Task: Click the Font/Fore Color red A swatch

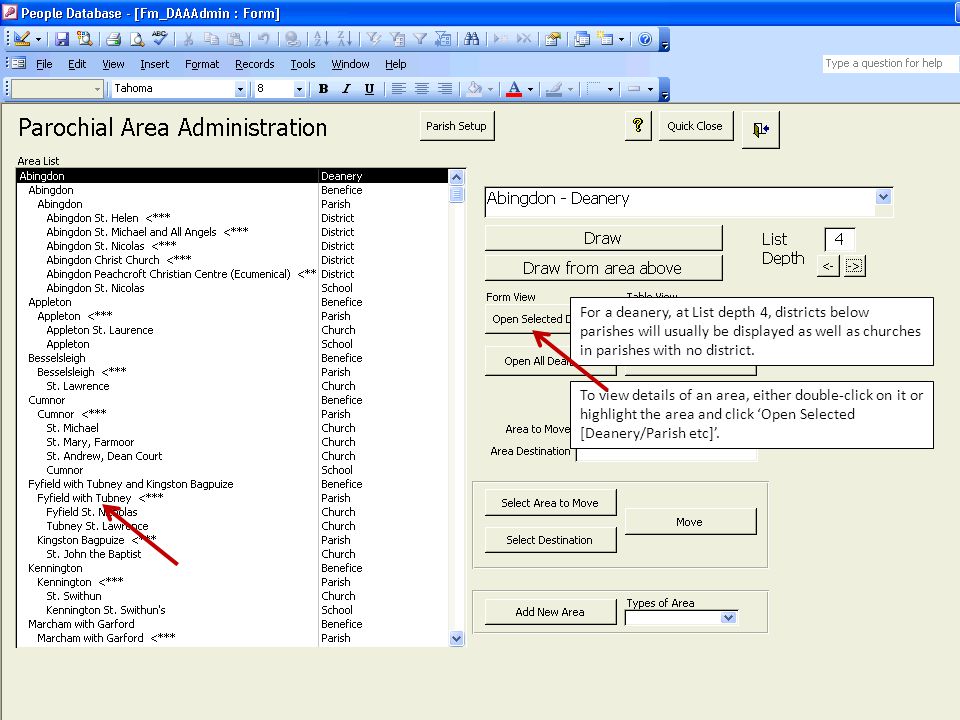Action: pyautogui.click(x=514, y=89)
